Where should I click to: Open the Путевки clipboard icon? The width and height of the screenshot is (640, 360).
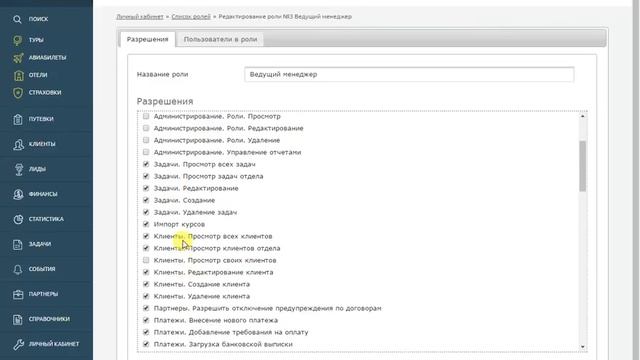pos(18,120)
